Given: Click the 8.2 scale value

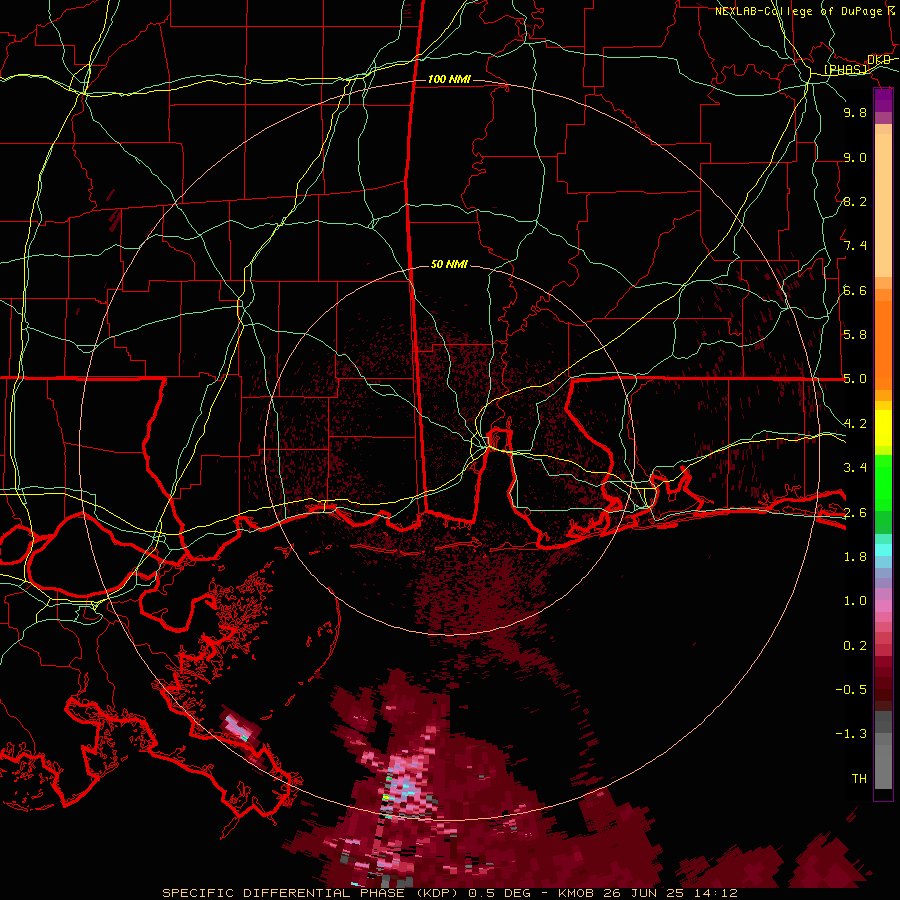Looking at the screenshot, I should tap(855, 201).
